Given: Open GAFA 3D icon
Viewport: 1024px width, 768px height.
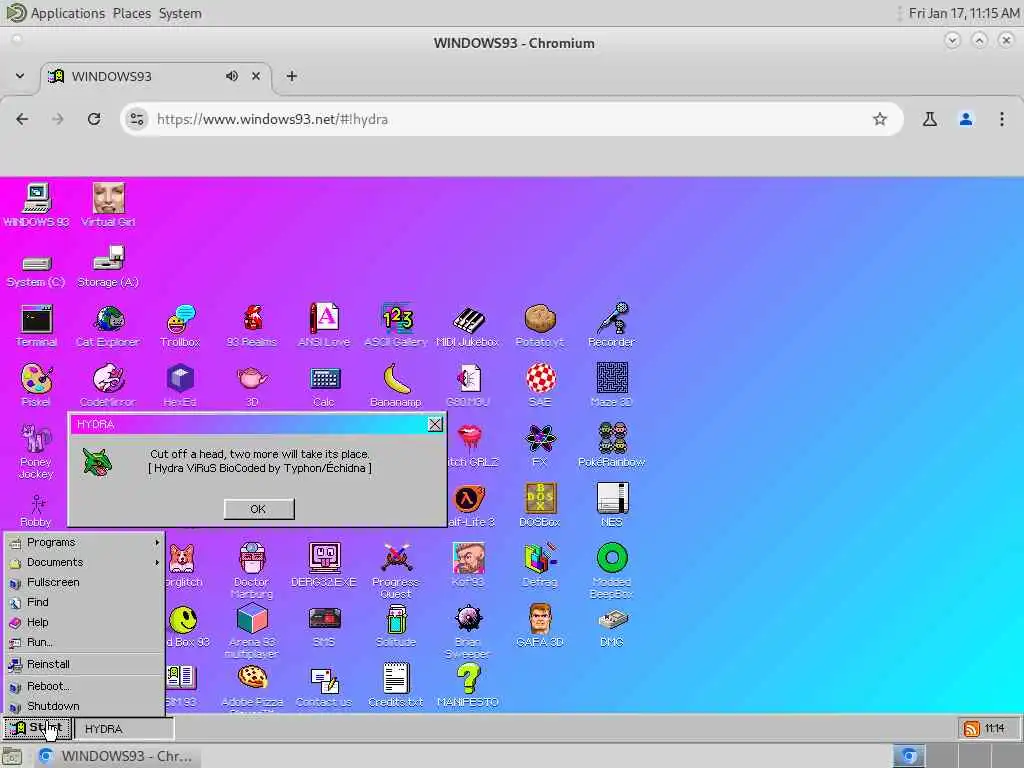Looking at the screenshot, I should (539, 626).
